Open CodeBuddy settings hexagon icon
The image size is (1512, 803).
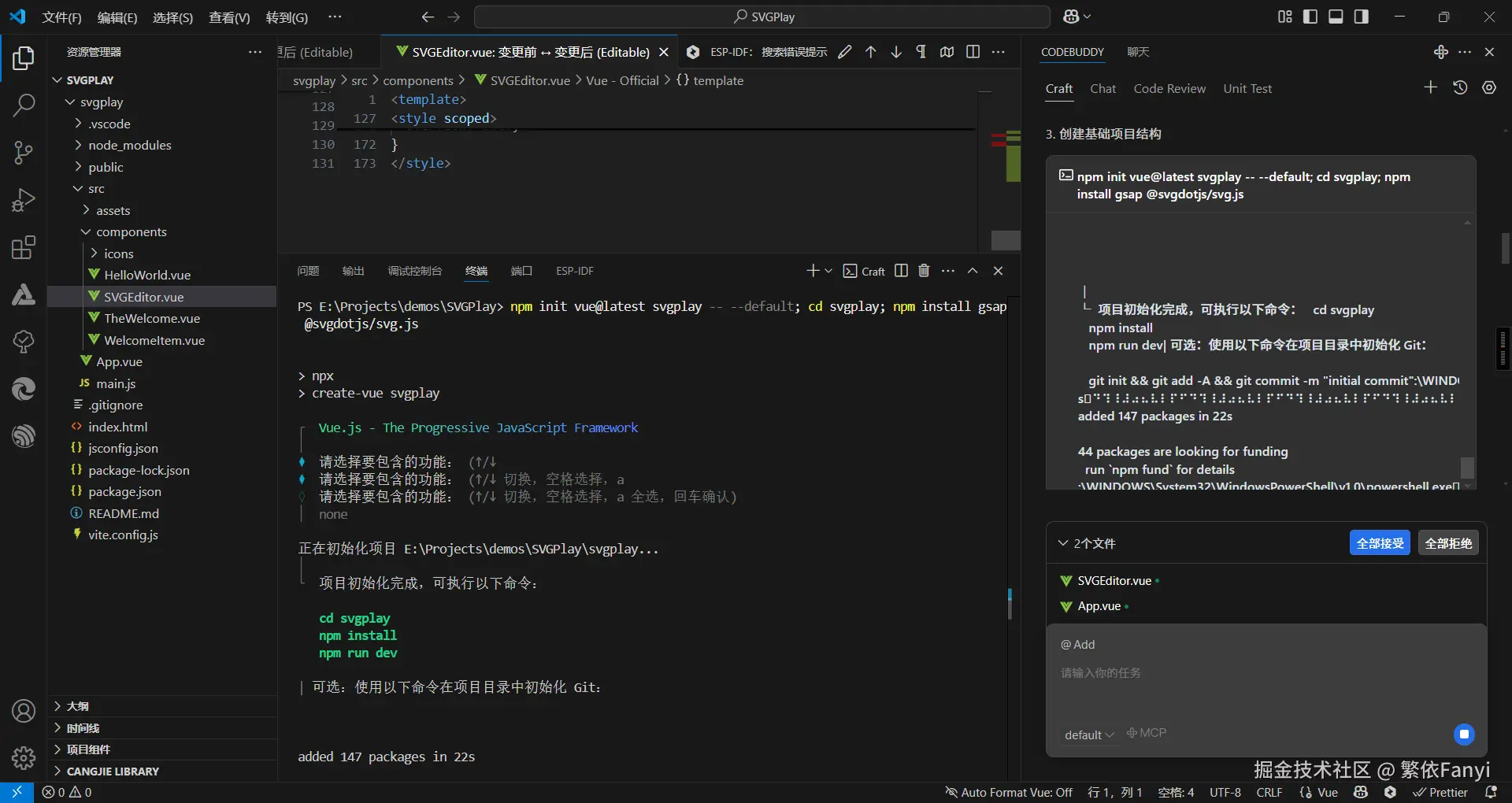(x=1489, y=87)
